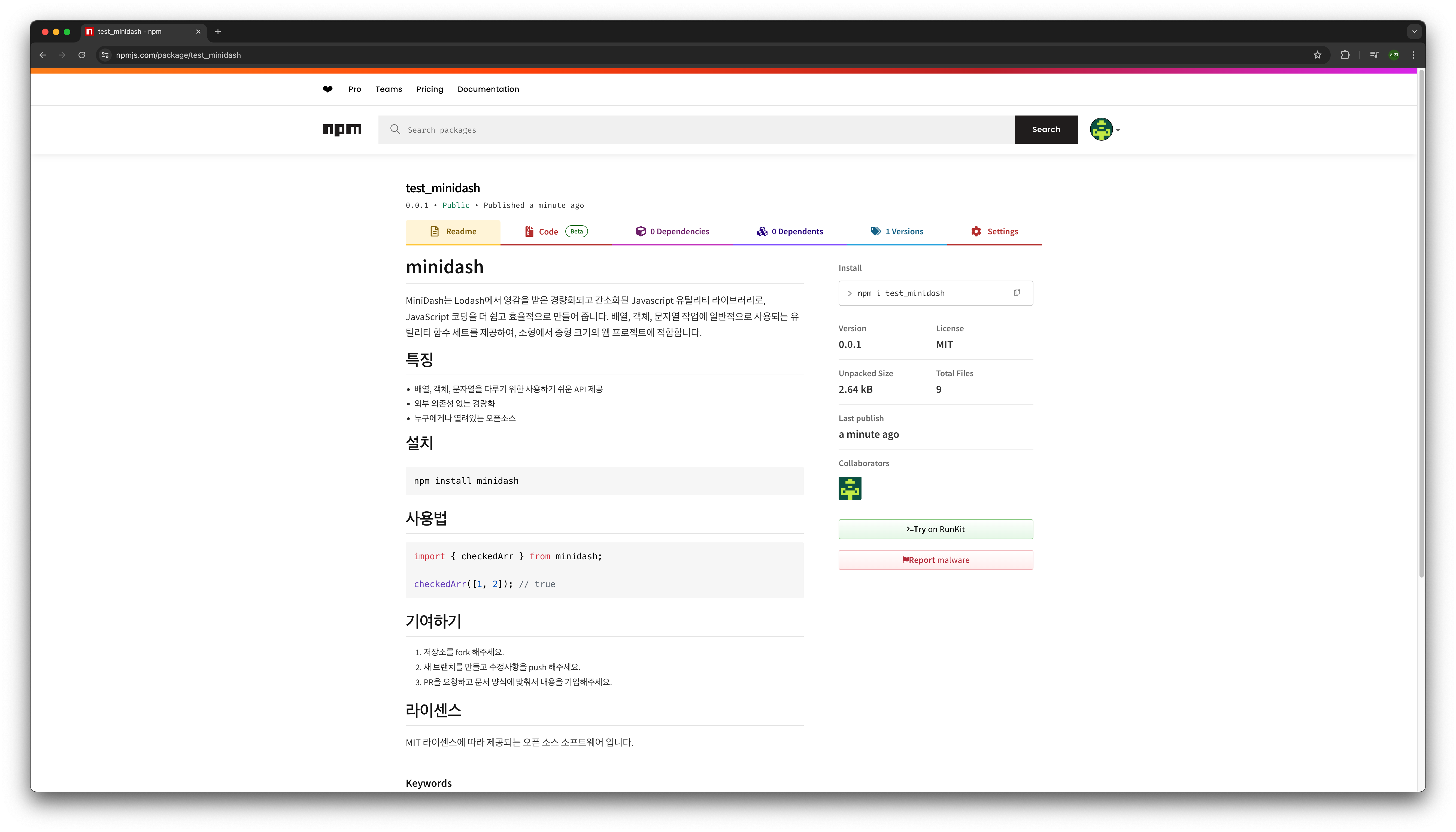
Task: Click the 0.0.1 version value
Action: click(x=850, y=345)
